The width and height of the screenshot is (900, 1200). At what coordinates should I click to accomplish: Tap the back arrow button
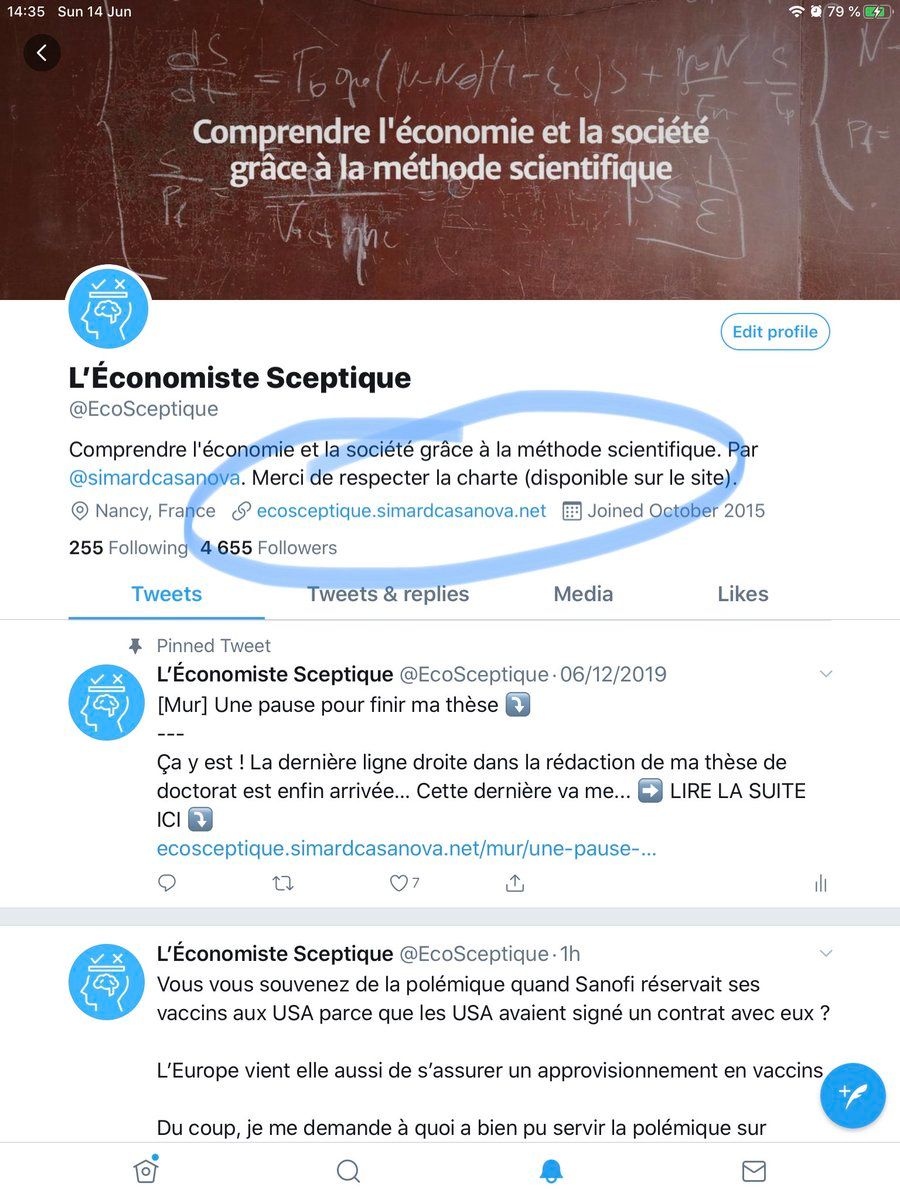pyautogui.click(x=42, y=53)
